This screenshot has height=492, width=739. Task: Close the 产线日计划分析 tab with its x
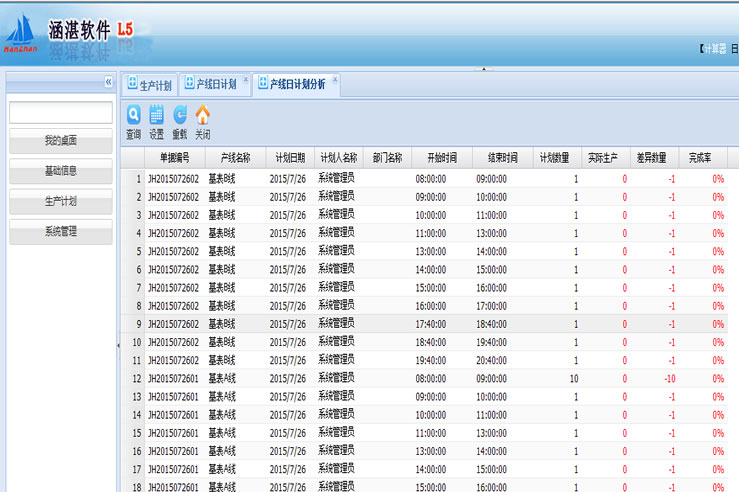(335, 79)
